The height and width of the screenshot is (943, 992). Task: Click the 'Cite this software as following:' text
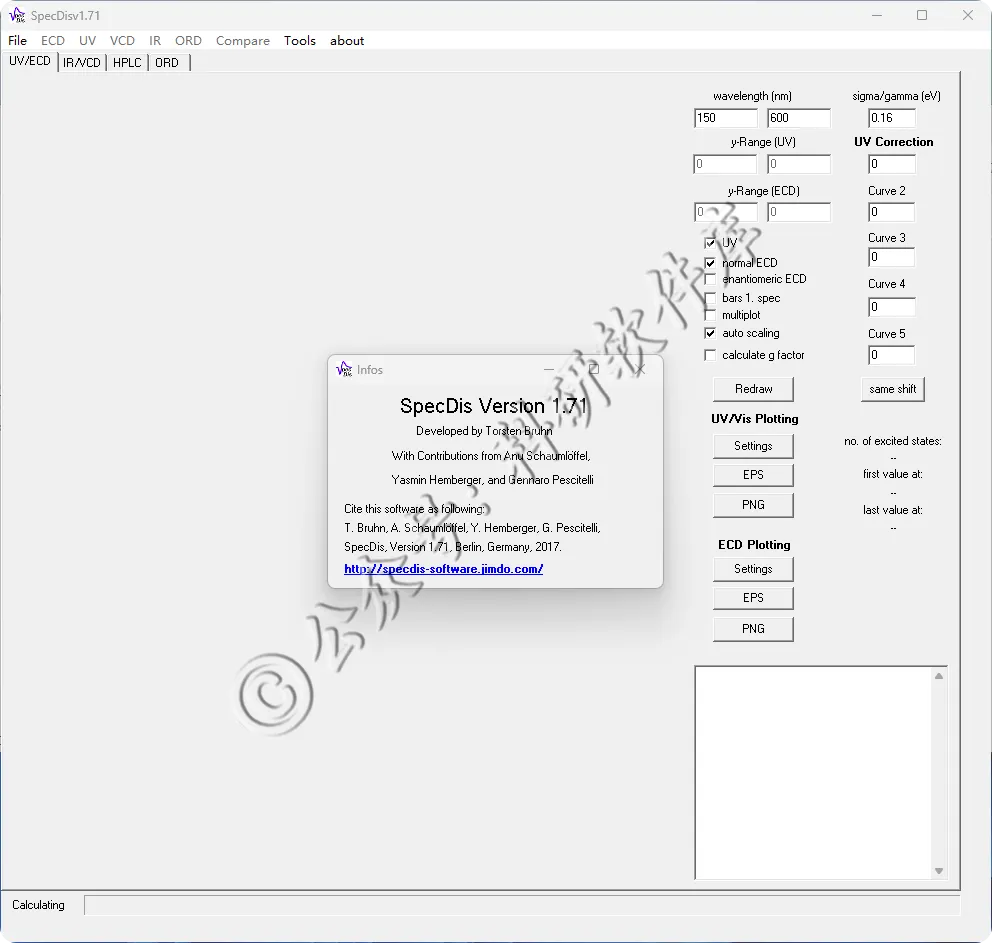pyautogui.click(x=414, y=509)
